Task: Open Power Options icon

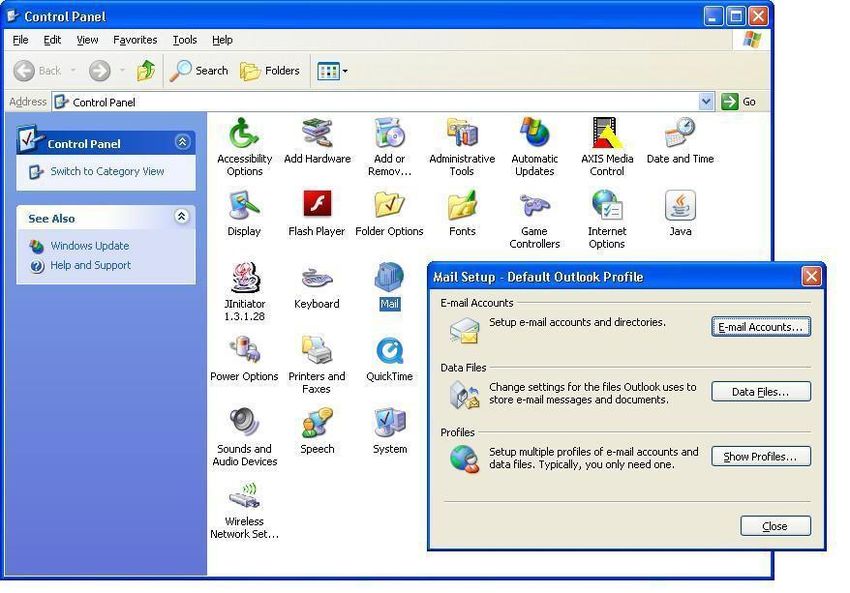Action: coord(244,358)
